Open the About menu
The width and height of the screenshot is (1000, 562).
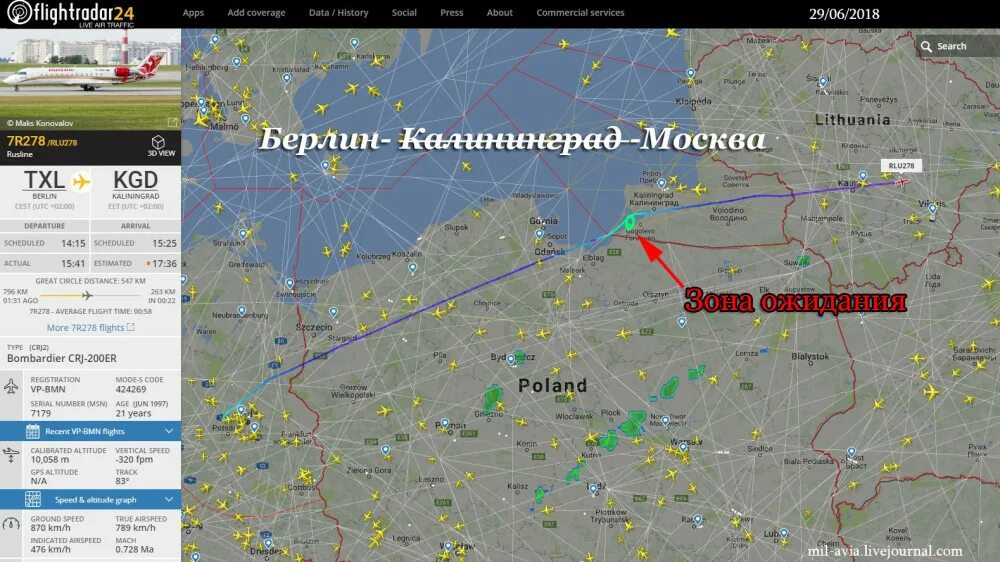click(x=499, y=13)
